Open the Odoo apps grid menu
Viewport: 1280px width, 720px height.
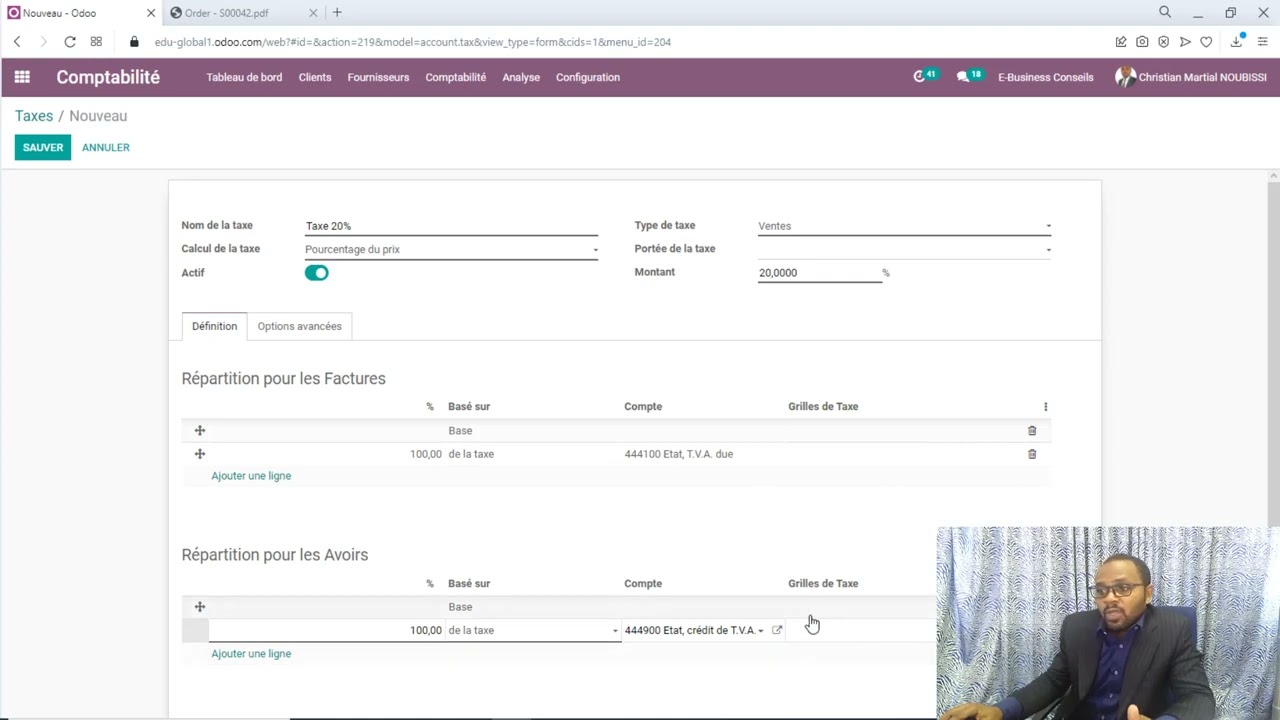[x=22, y=77]
